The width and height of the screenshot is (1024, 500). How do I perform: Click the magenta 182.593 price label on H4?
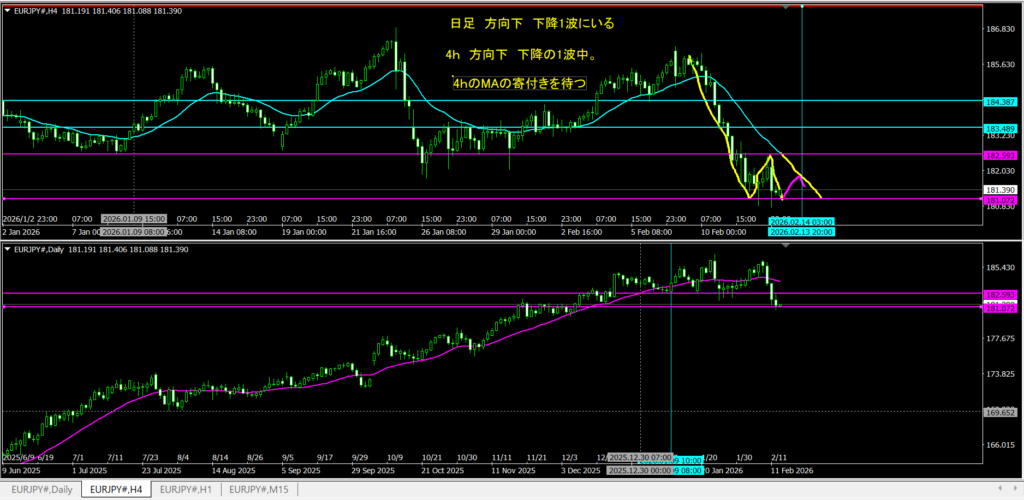(1000, 155)
